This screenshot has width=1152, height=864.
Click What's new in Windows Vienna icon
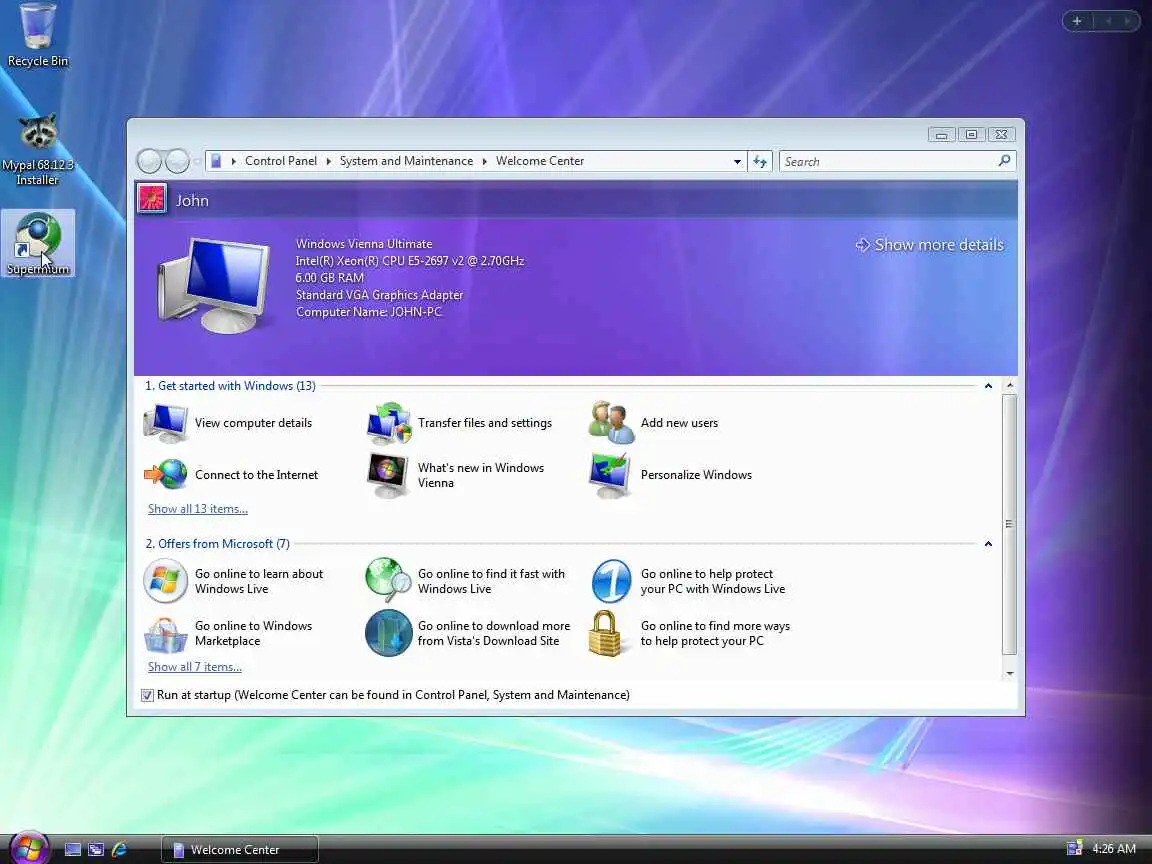[x=388, y=475]
